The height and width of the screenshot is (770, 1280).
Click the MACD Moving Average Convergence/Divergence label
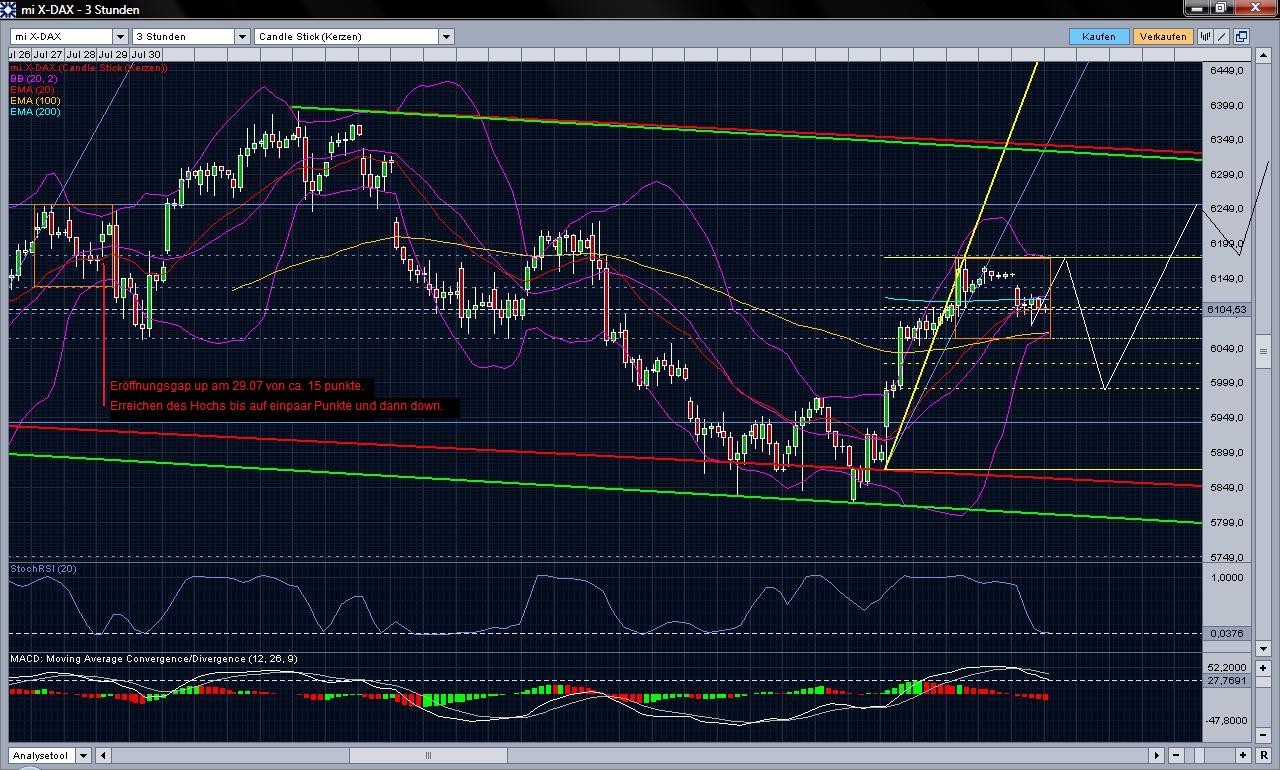click(x=153, y=659)
